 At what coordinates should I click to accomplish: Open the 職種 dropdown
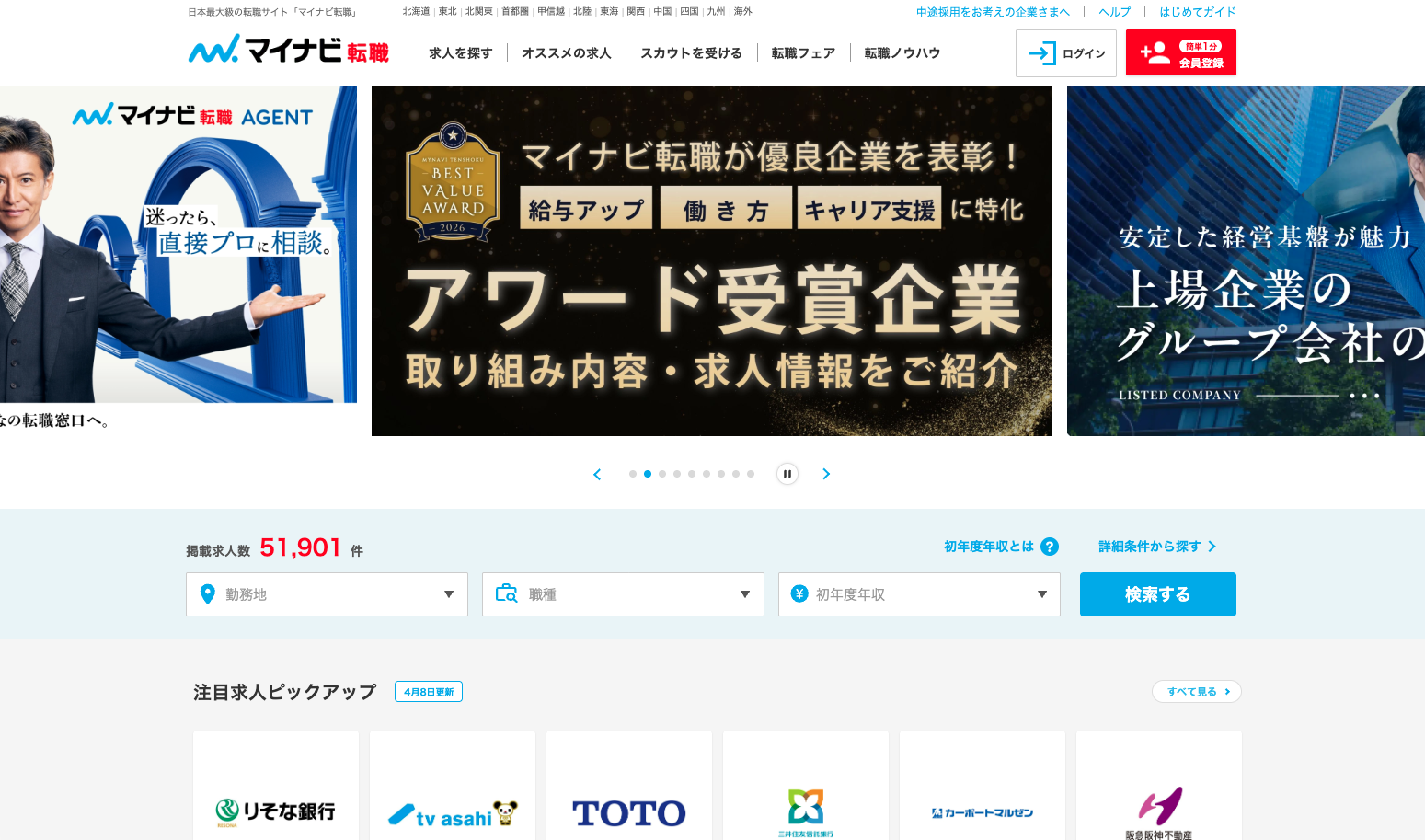click(623, 594)
